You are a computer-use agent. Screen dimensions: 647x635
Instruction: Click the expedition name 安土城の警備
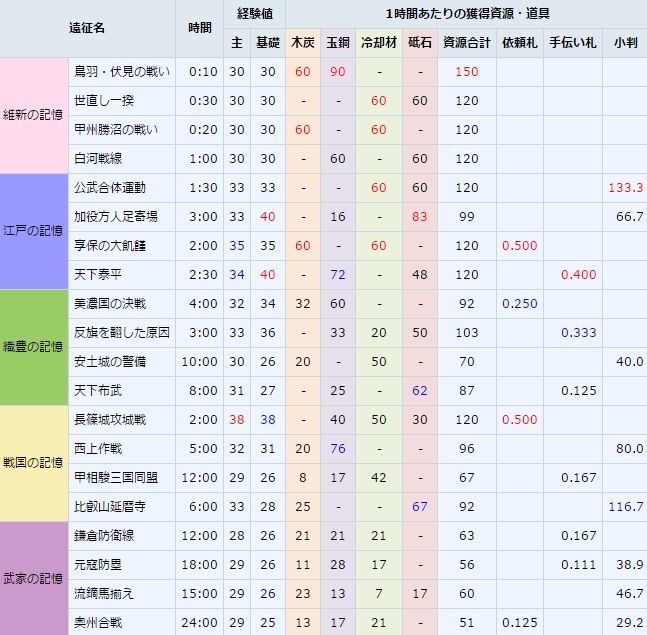click(110, 361)
